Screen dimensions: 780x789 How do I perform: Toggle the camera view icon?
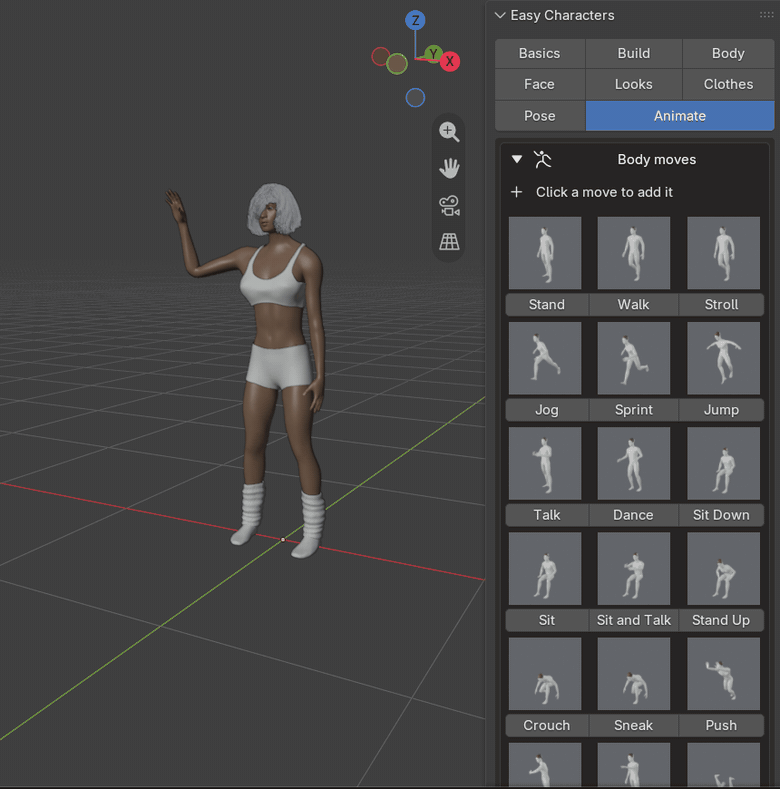(x=449, y=206)
